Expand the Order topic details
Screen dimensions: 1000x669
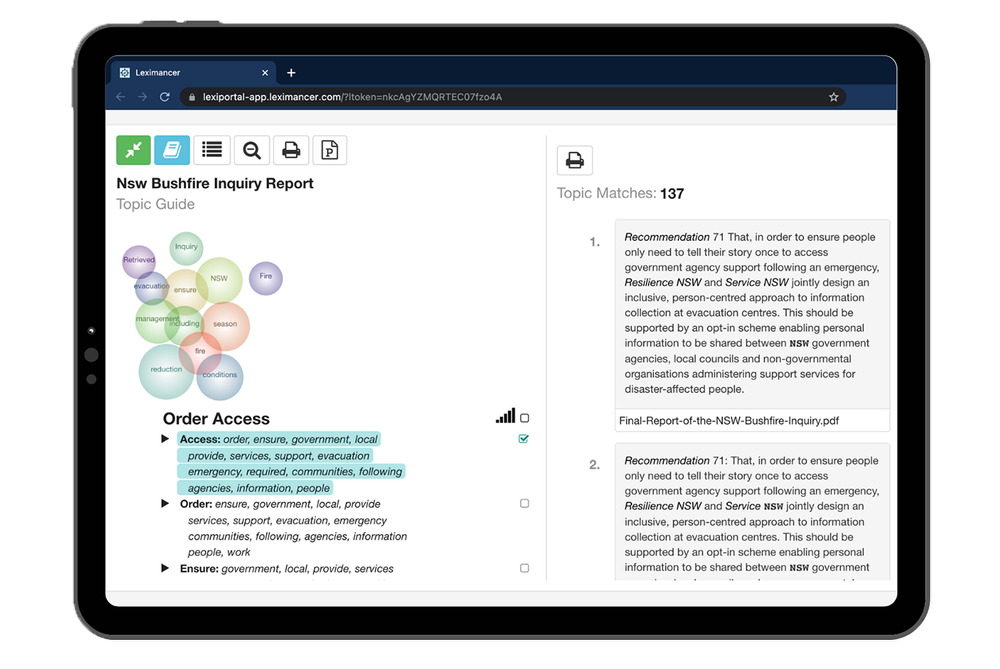[165, 503]
